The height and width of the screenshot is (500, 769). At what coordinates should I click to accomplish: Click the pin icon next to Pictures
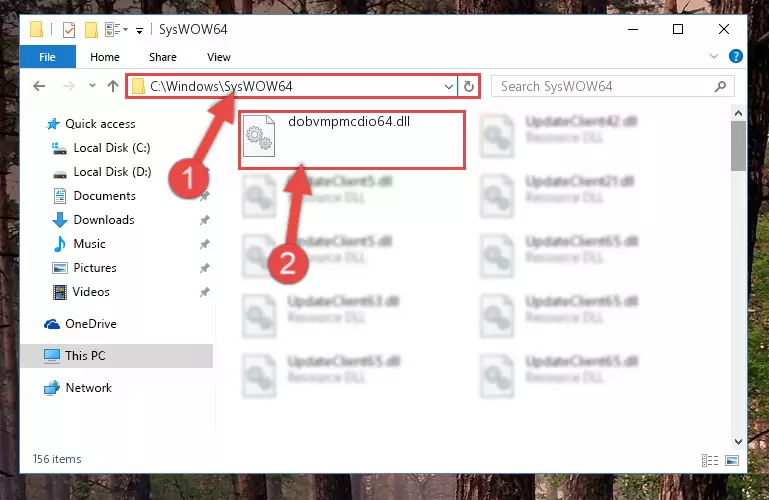pyautogui.click(x=205, y=268)
